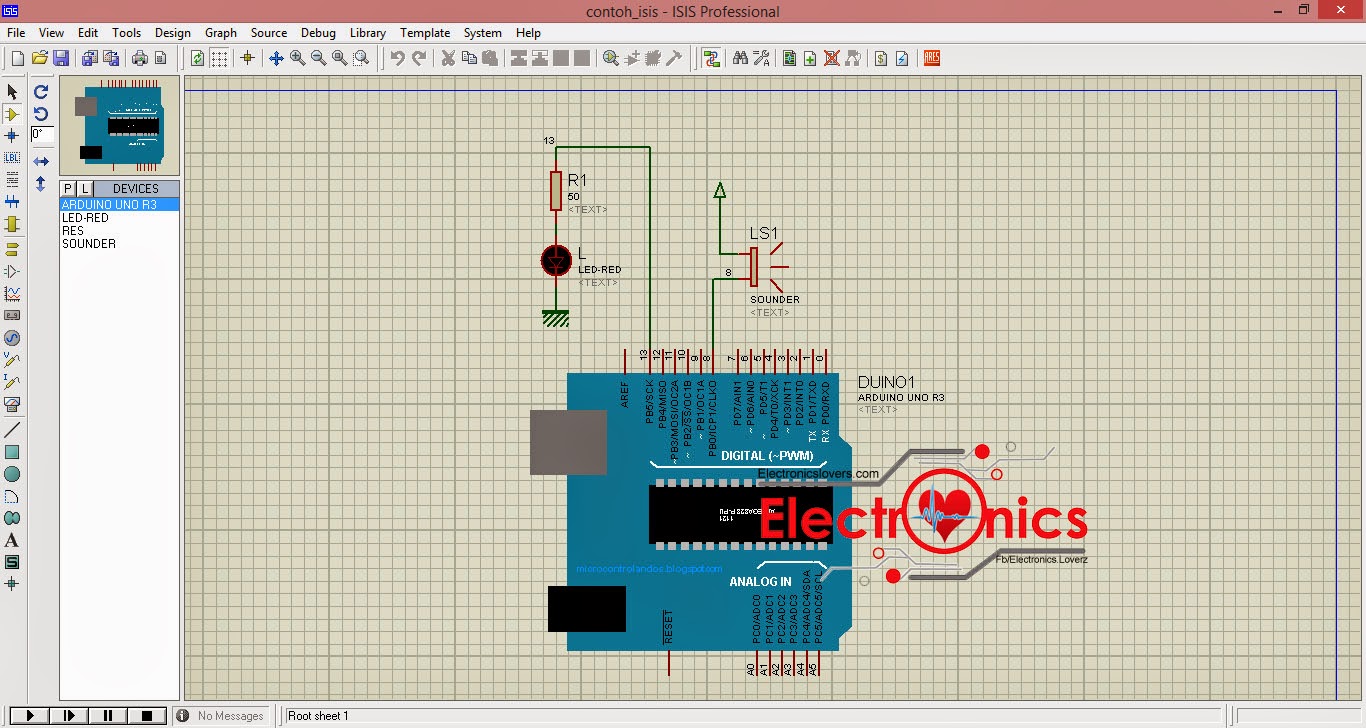Mirror horizontally with X-mirror arrows icon

tap(41, 161)
